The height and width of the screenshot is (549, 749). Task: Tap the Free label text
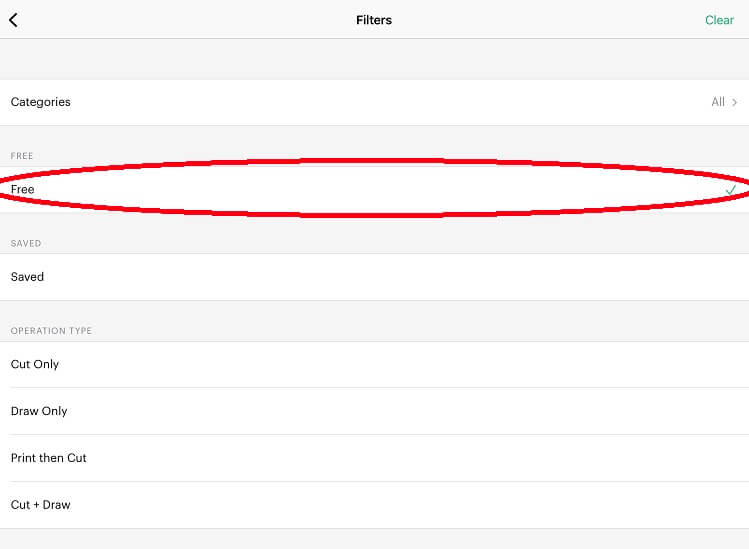coord(23,189)
